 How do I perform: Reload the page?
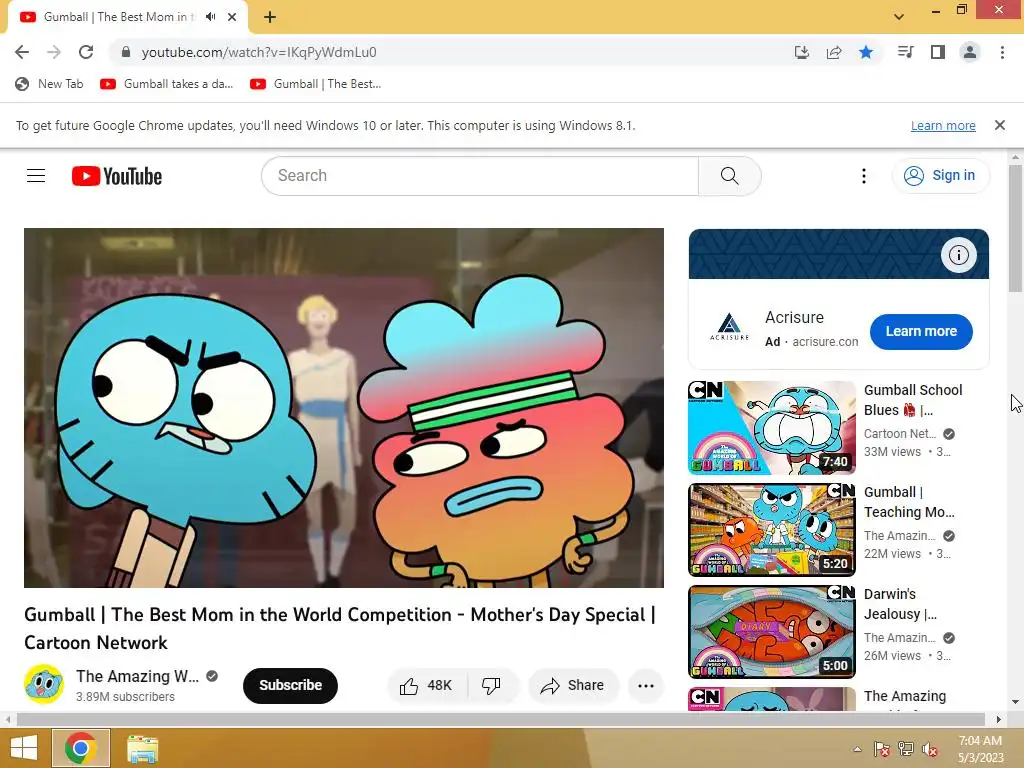coord(86,52)
